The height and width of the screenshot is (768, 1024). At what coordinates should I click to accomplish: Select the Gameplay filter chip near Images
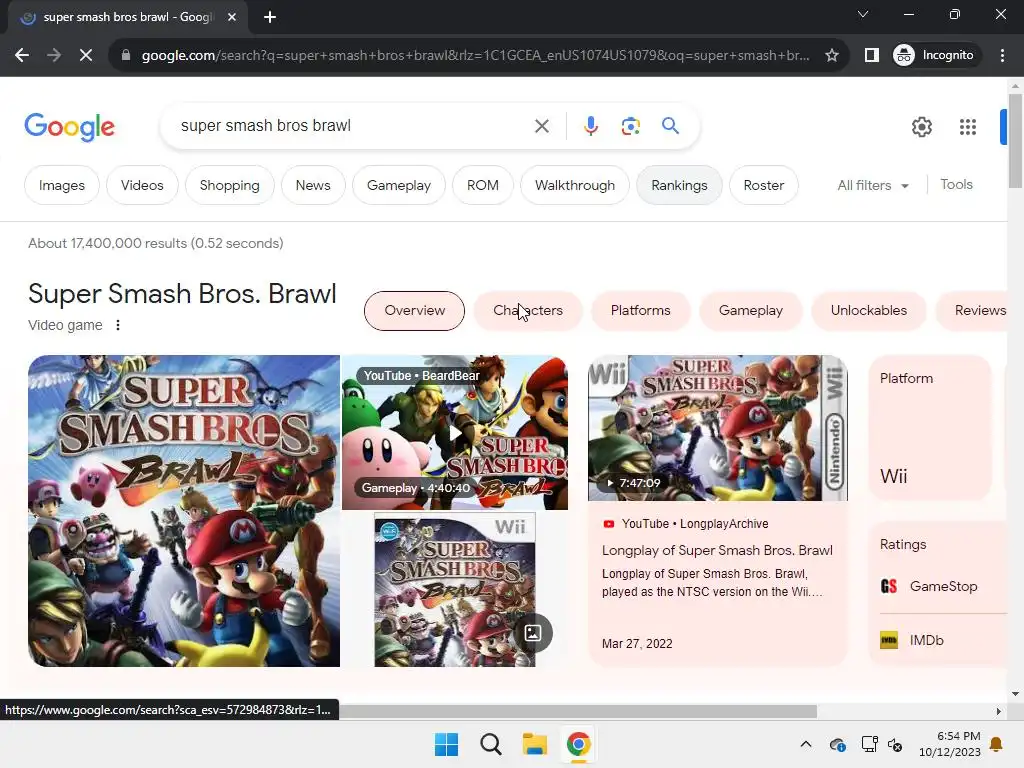tap(398, 185)
